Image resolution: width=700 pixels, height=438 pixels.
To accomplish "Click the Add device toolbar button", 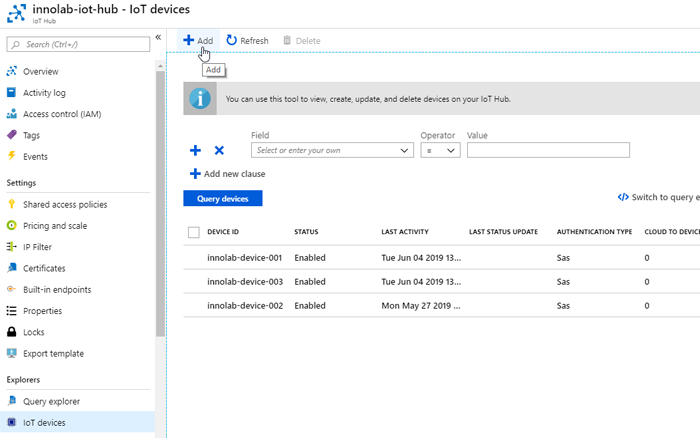I will coord(198,40).
